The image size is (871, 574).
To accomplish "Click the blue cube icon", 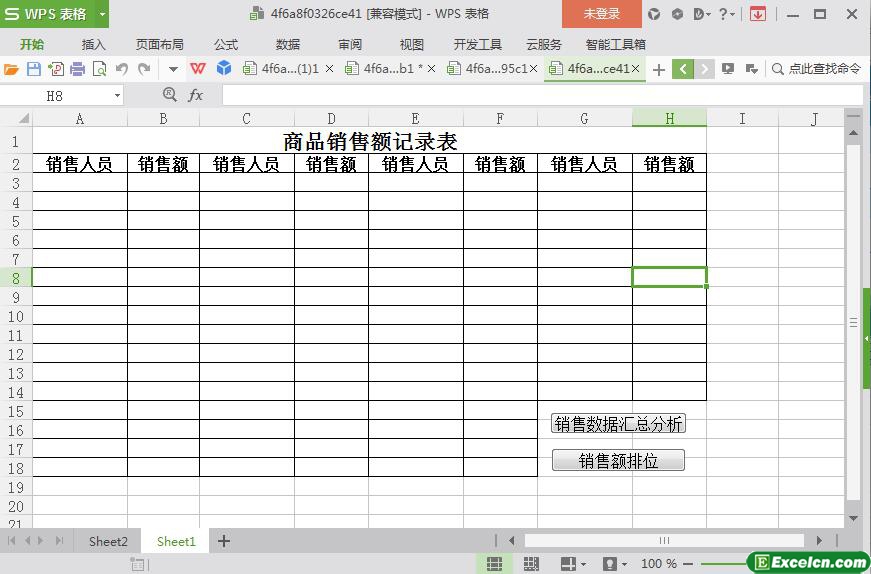I will pos(224,68).
